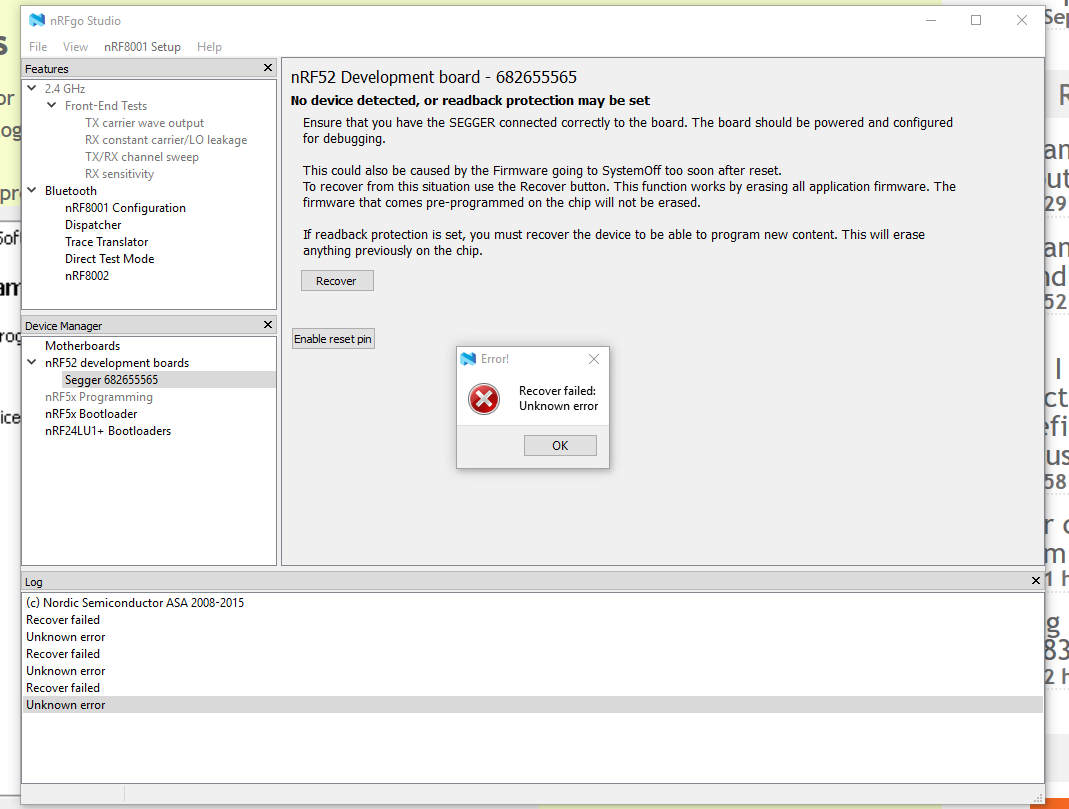Open the File menu

coord(38,46)
